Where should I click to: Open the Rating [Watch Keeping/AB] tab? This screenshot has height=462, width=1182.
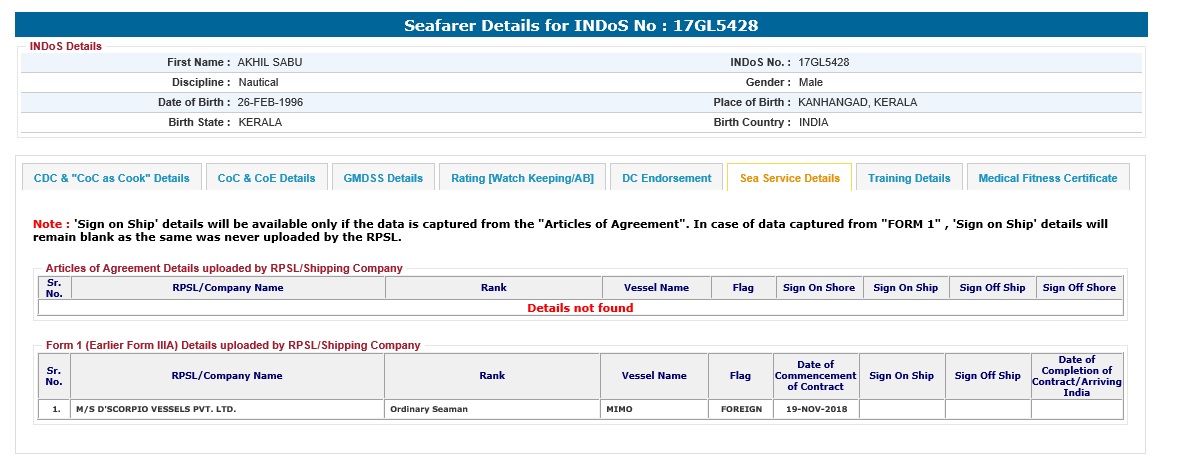522,178
